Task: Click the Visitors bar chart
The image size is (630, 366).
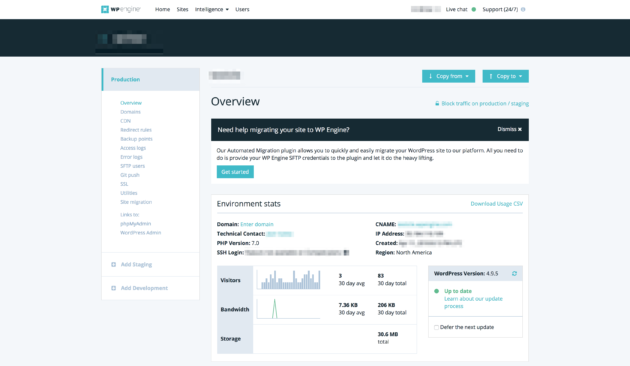Action: pos(288,279)
